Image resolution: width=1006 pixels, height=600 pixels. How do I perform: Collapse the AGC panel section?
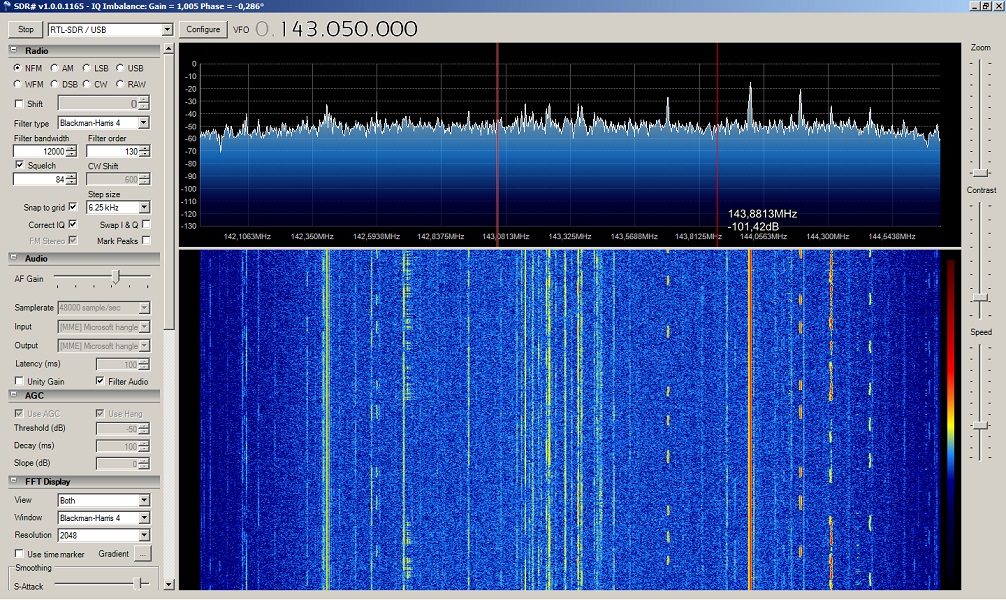point(15,395)
